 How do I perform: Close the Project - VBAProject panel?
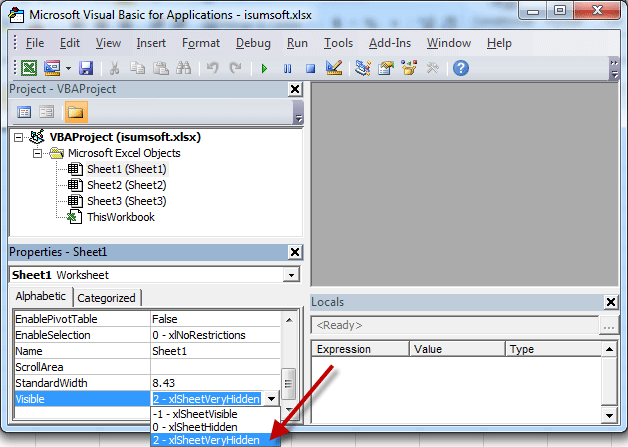click(x=295, y=89)
